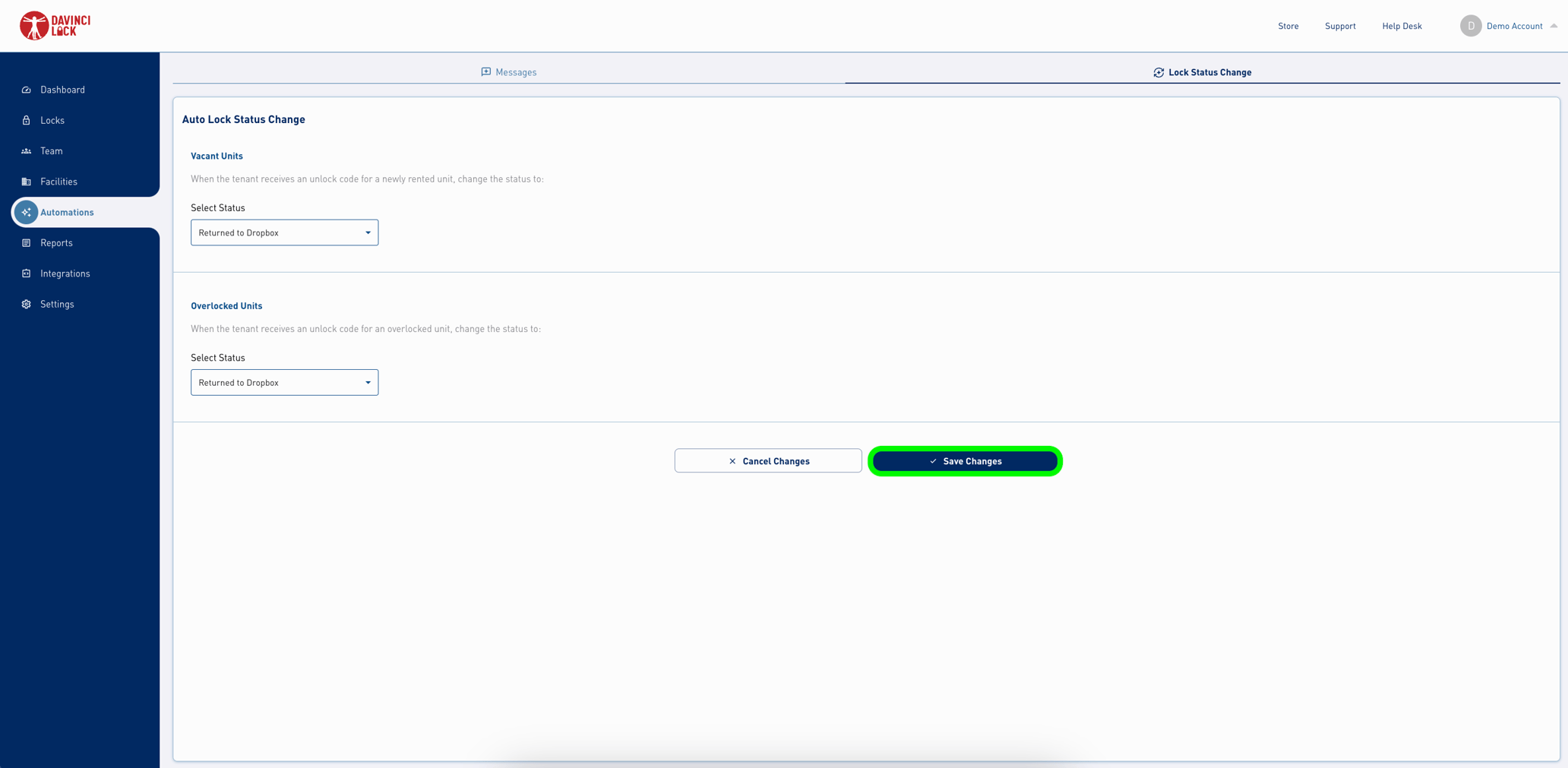Select the Automations sparkle icon
Viewport: 1568px width, 768px height.
[26, 212]
